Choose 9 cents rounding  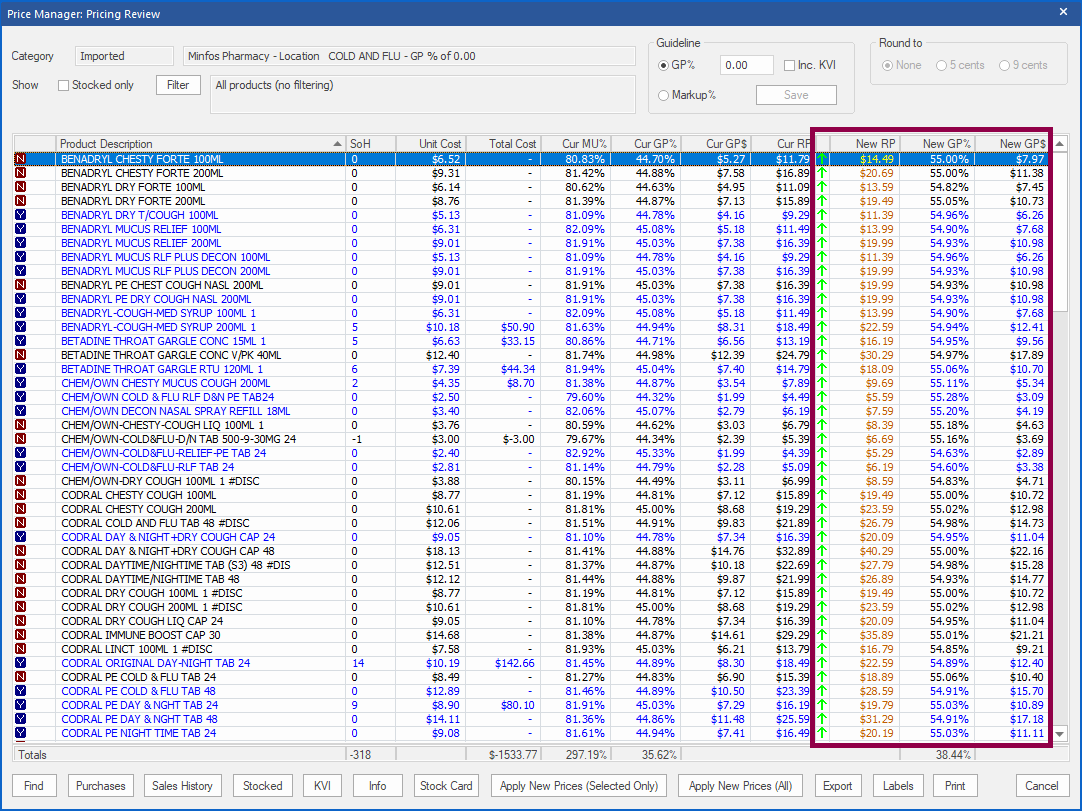tap(1005, 65)
